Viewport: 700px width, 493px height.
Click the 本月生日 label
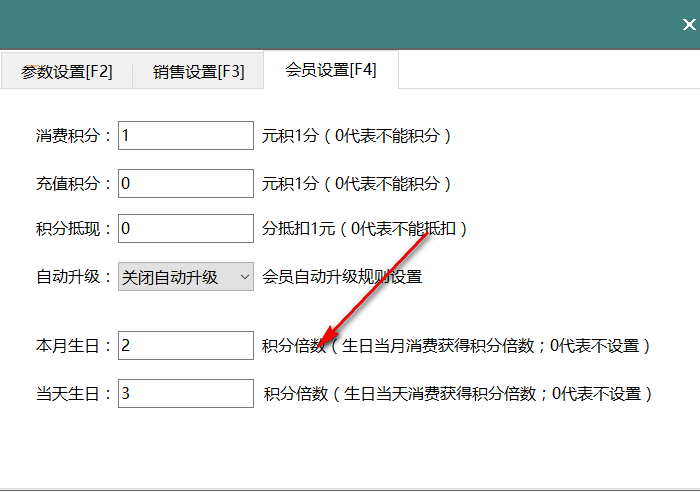[x=73, y=345]
